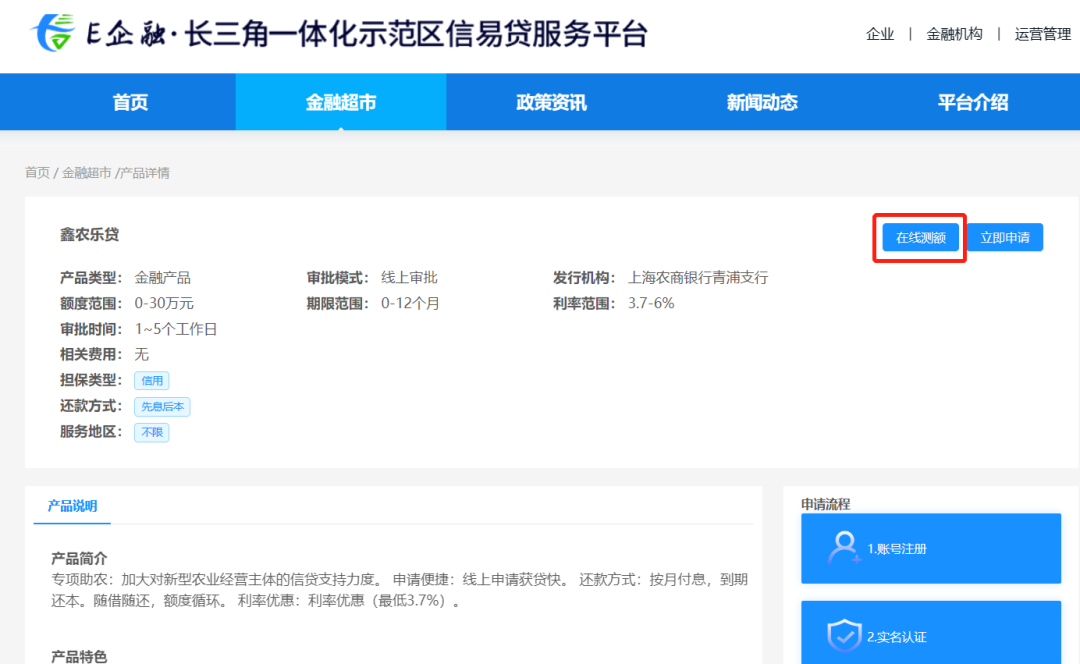Select the 先息后本 repayment method tag
The height and width of the screenshot is (664, 1080).
pyautogui.click(x=162, y=407)
